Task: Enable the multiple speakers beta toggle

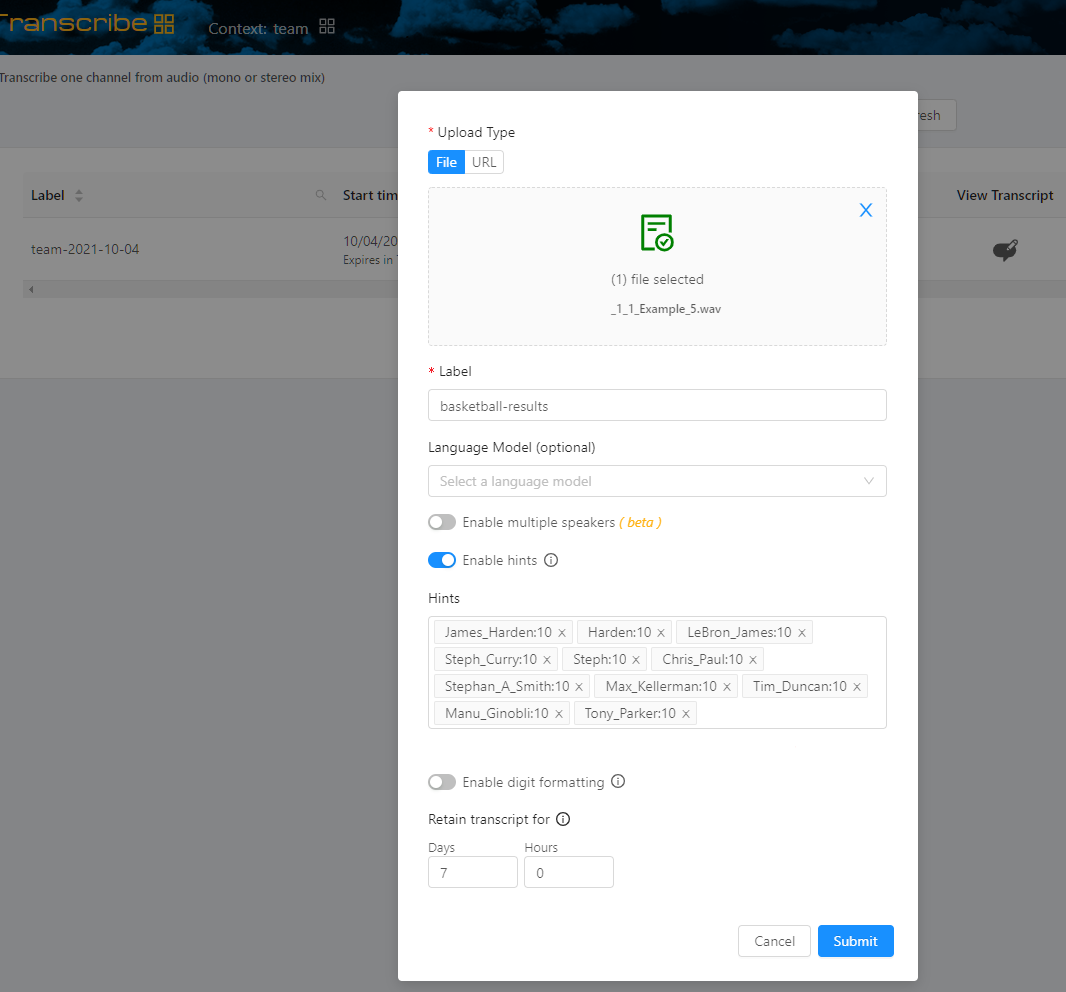Action: point(441,522)
